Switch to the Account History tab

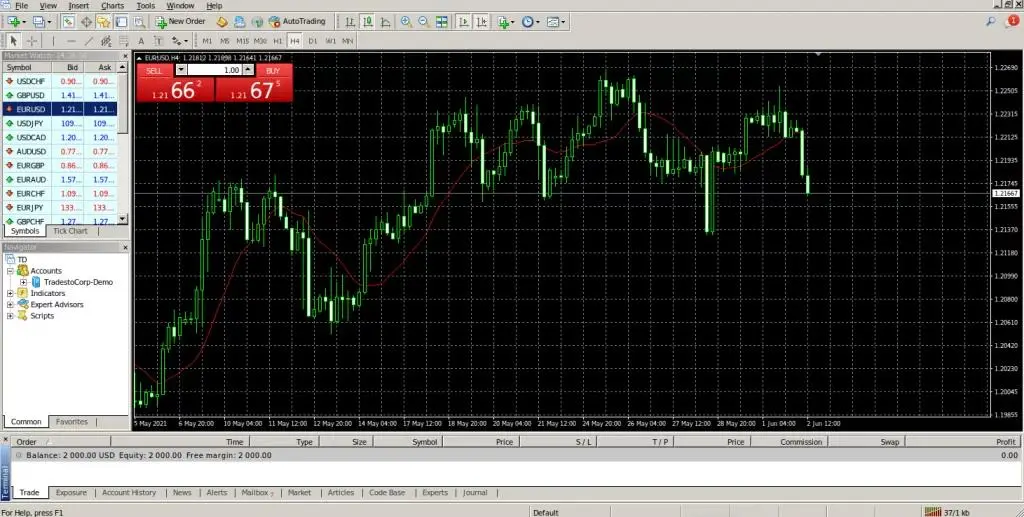[x=129, y=493]
